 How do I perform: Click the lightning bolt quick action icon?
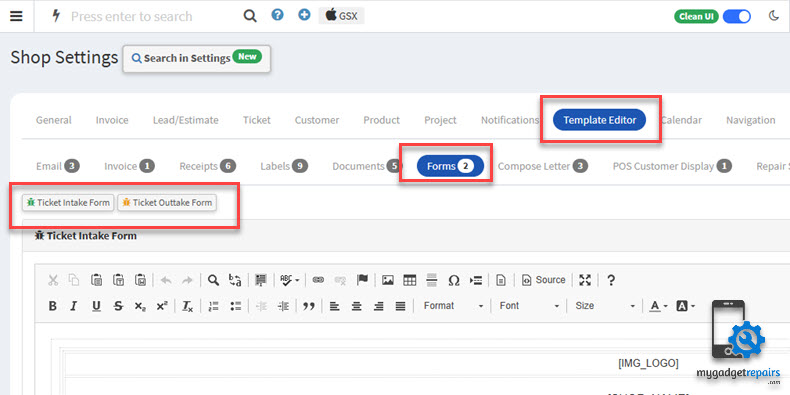[x=56, y=16]
